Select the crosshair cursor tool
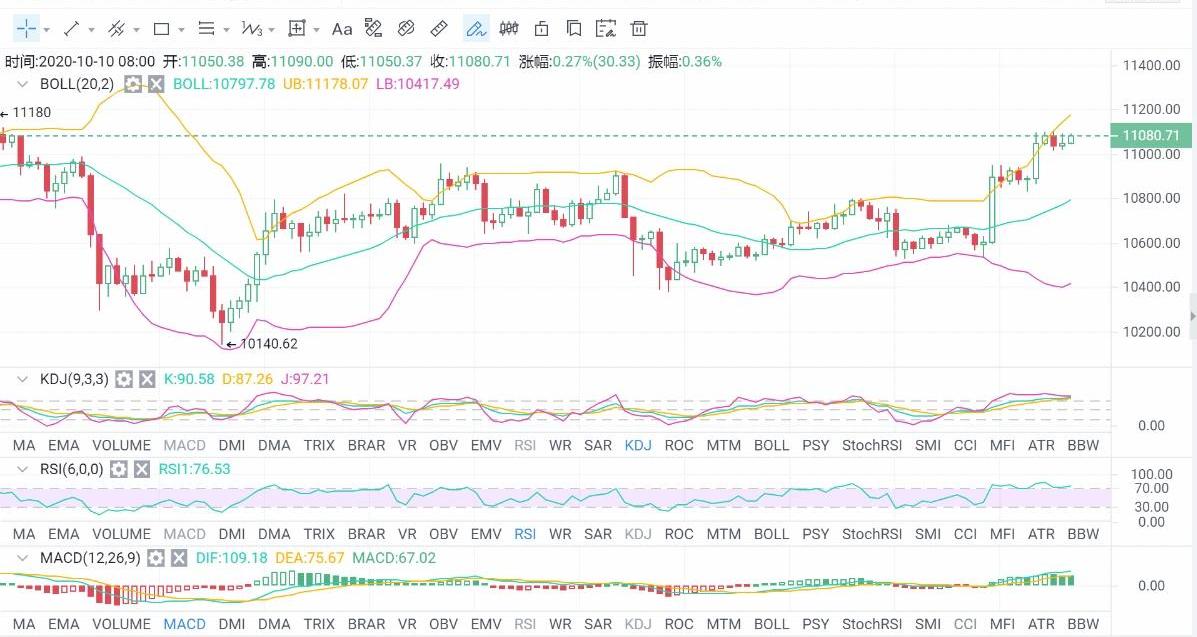1197x637 pixels. [x=25, y=28]
